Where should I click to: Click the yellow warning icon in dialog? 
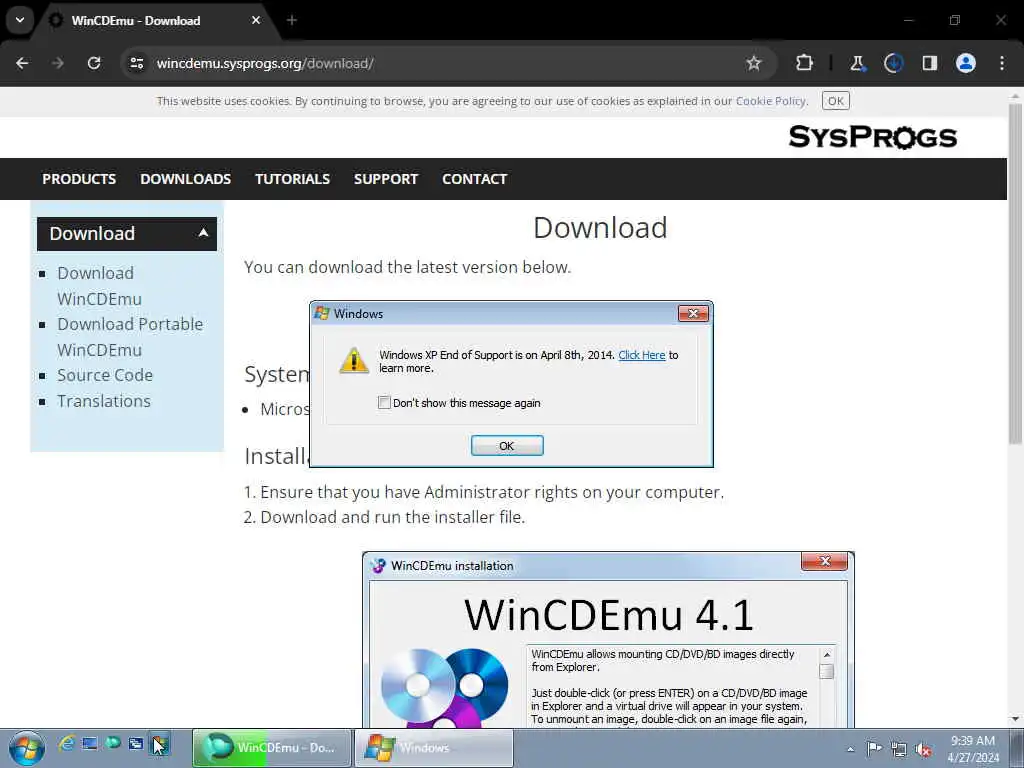[x=354, y=360]
